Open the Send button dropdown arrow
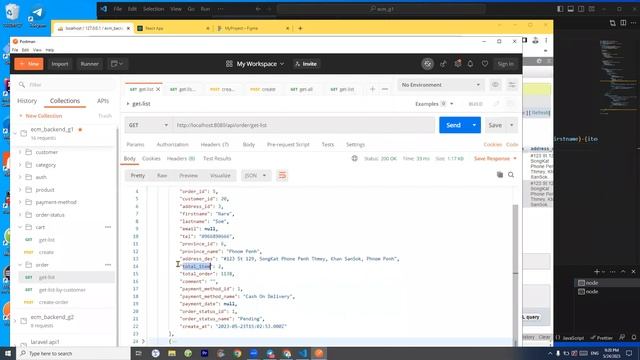Viewport: 640px width, 360px height. tap(474, 125)
